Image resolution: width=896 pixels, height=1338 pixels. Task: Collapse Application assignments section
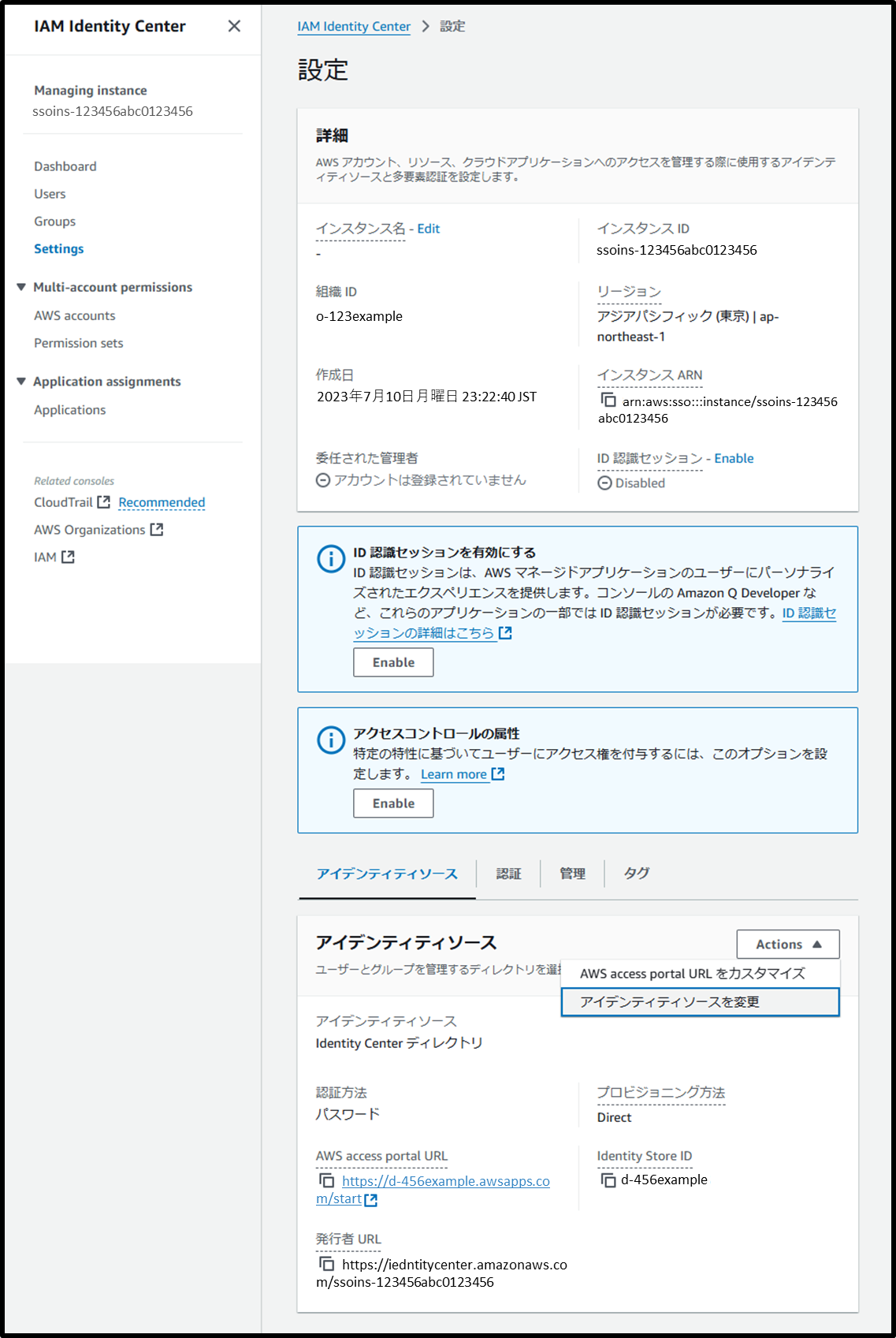click(21, 382)
